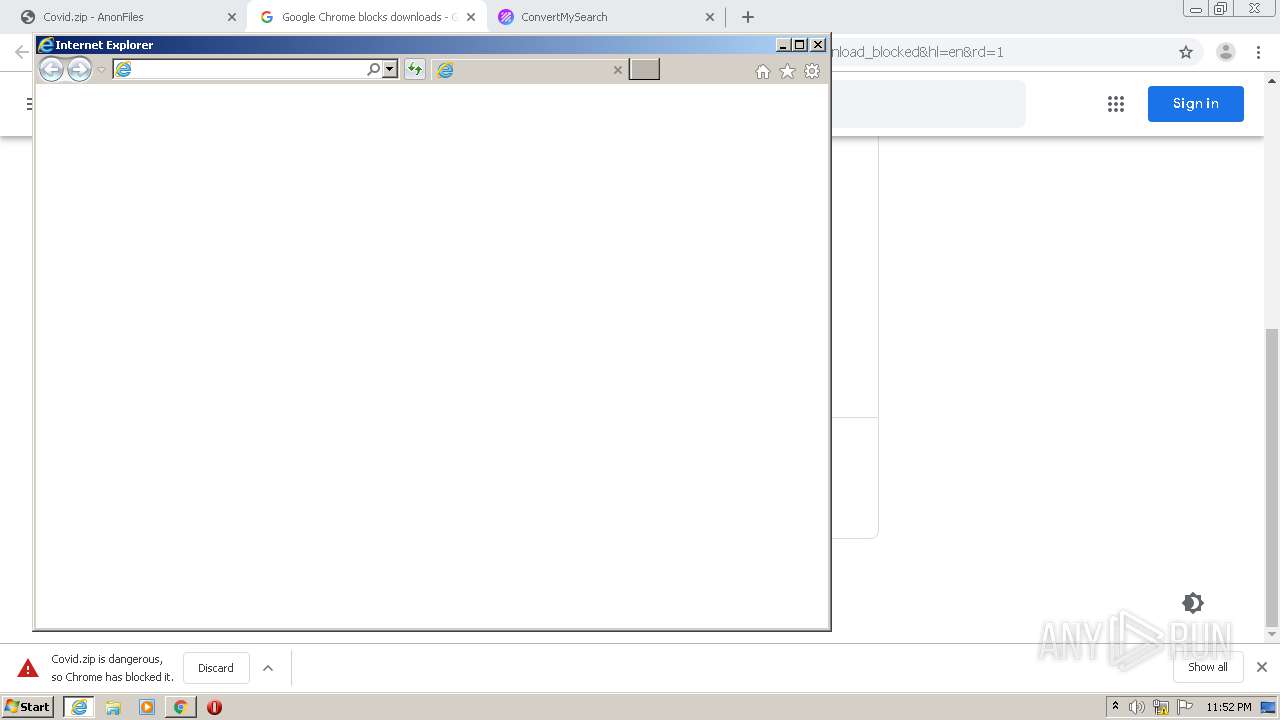Focus the Internet Explorer address bar

tap(240, 69)
